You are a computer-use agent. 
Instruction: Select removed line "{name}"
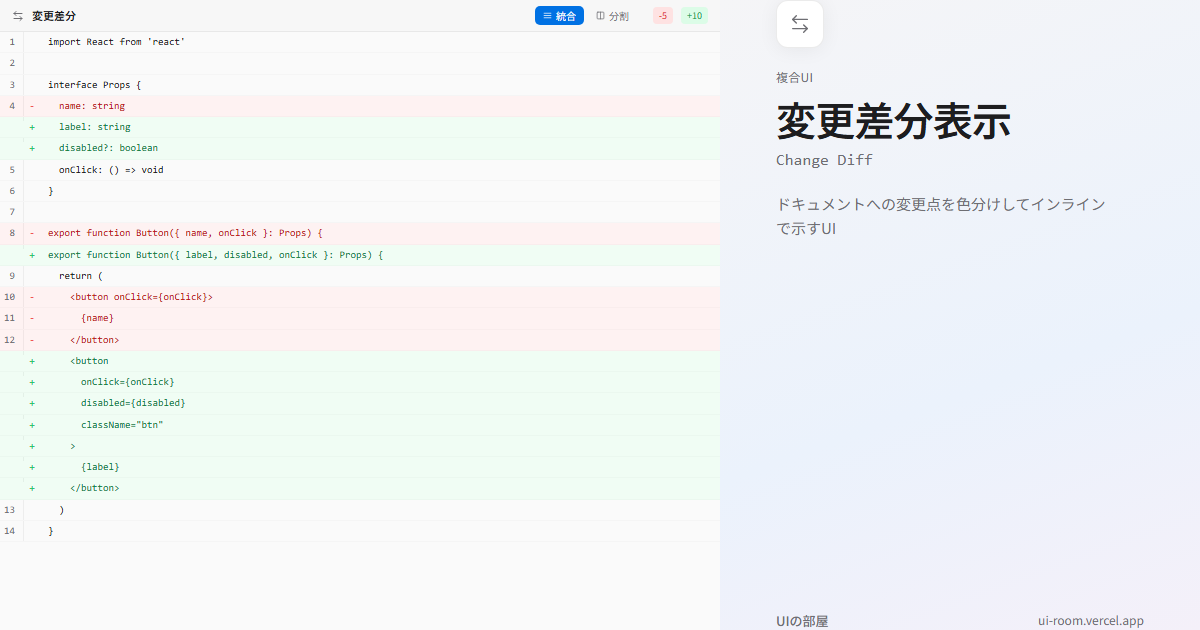(x=360, y=318)
